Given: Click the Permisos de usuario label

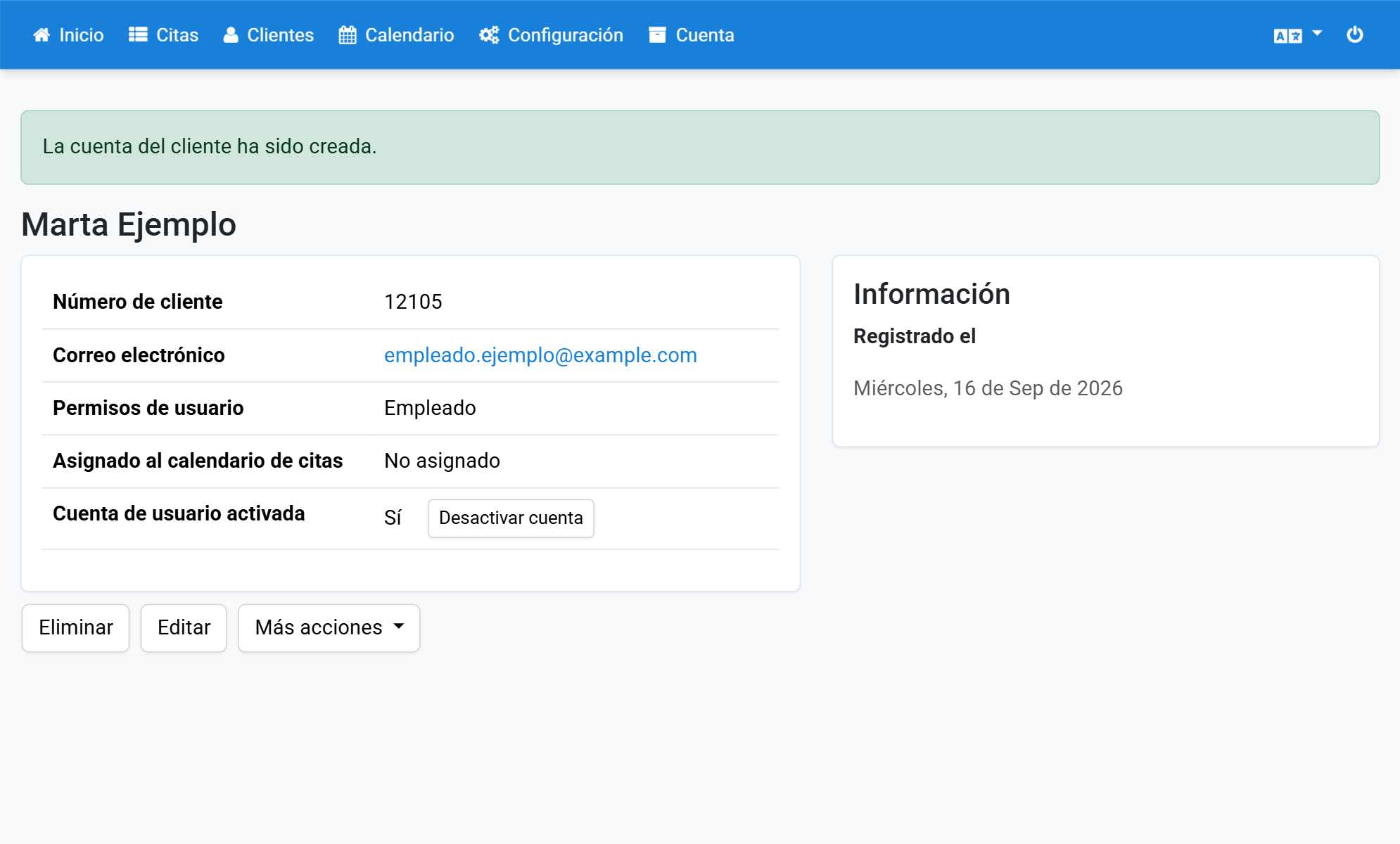Looking at the screenshot, I should [x=148, y=408].
